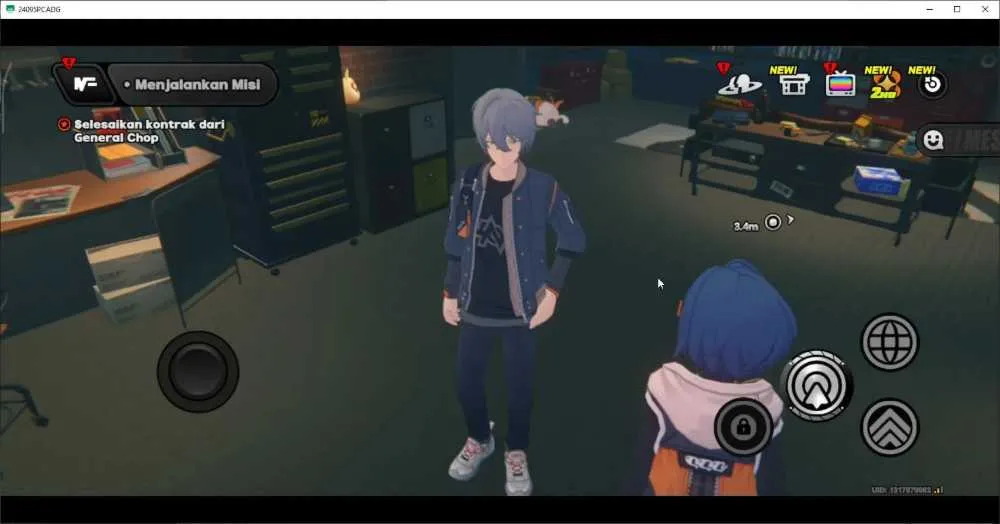Image resolution: width=1000 pixels, height=524 pixels.
Task: Tap the globe map button
Action: (x=890, y=342)
